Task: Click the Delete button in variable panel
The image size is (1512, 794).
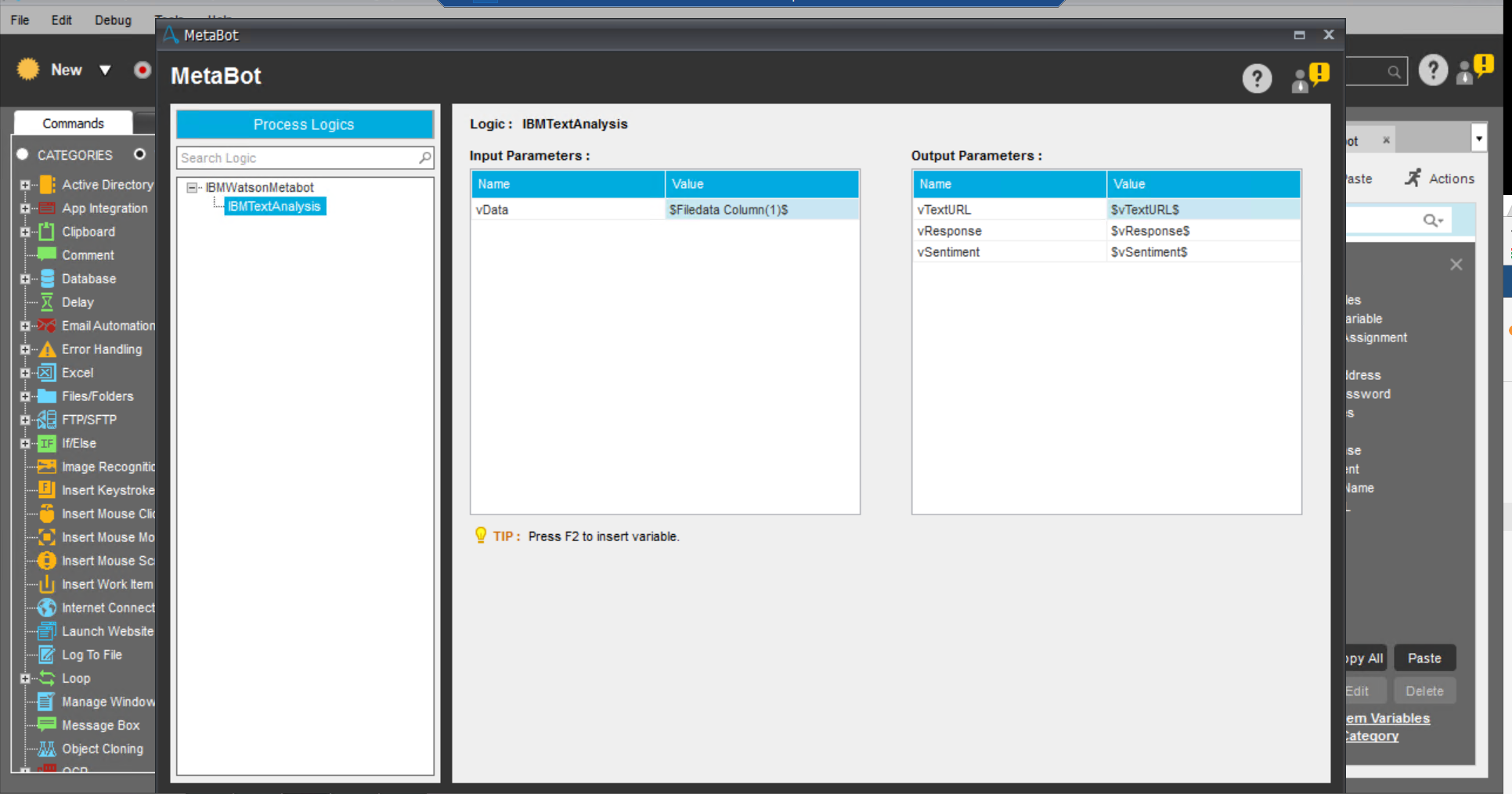Action: click(1424, 691)
